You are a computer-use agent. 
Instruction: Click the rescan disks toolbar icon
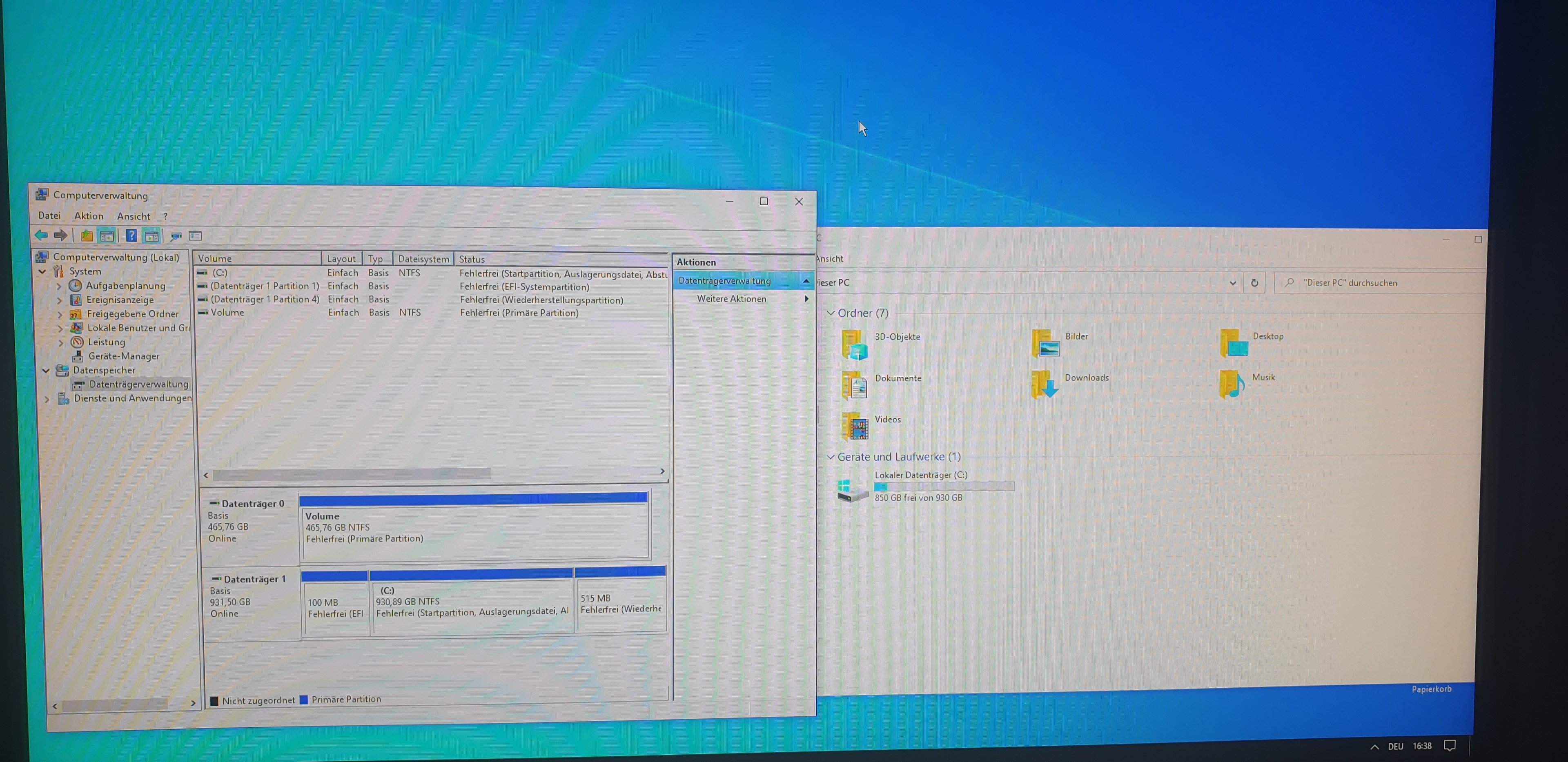pyautogui.click(x=176, y=236)
